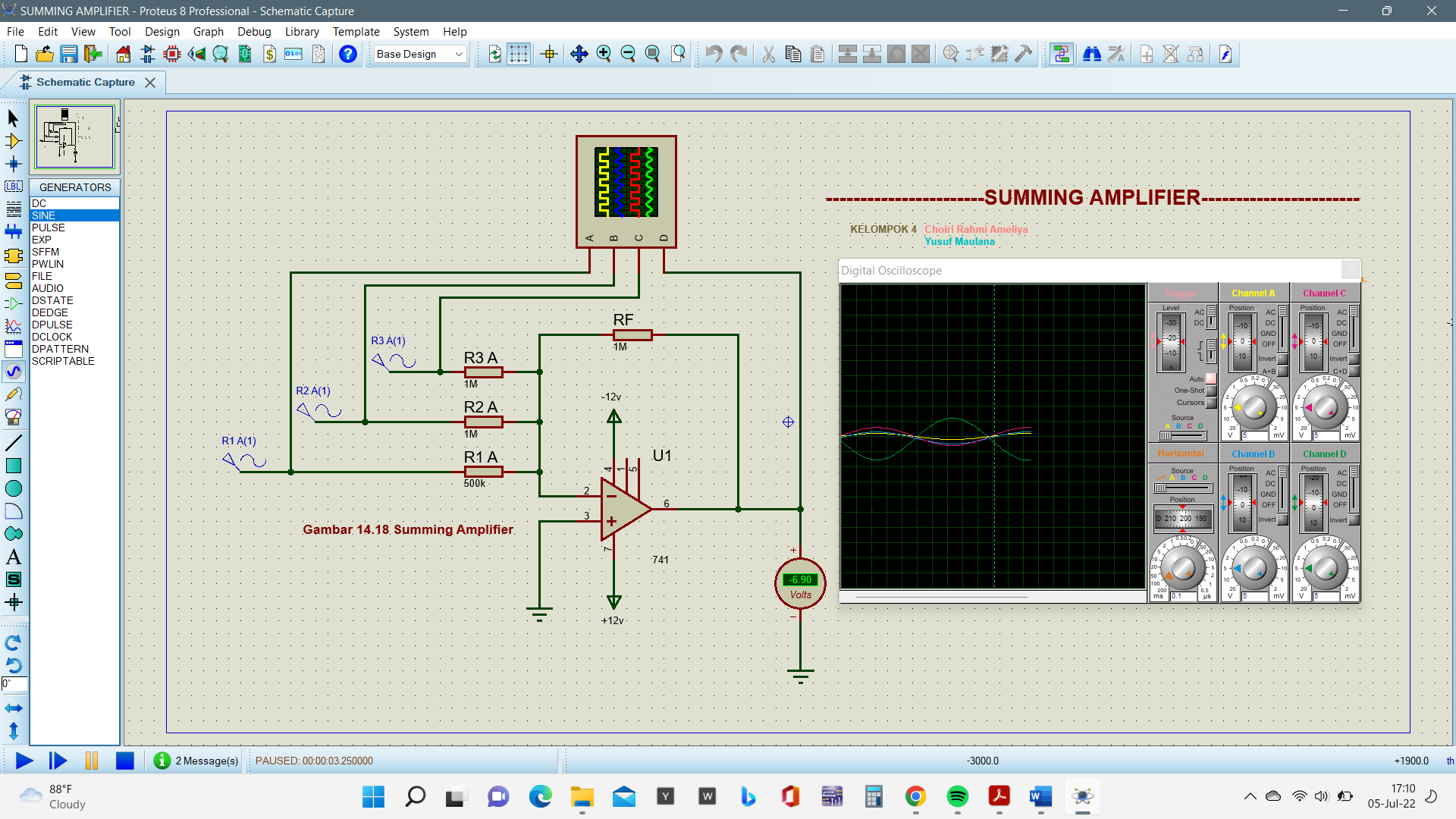
Task: Click the rotate clockwise icon
Action: point(14,643)
